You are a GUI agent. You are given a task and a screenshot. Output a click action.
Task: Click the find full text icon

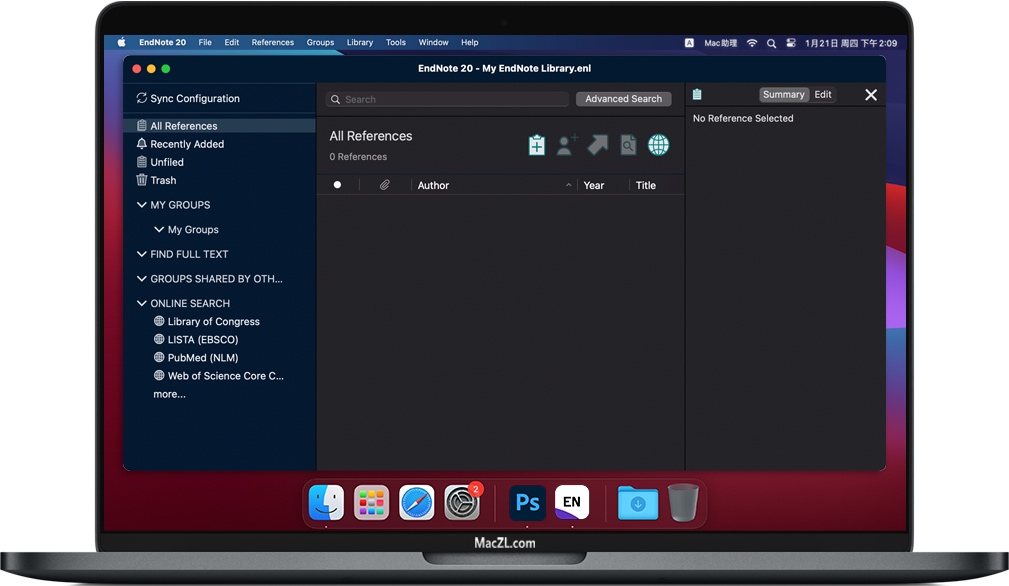click(628, 145)
